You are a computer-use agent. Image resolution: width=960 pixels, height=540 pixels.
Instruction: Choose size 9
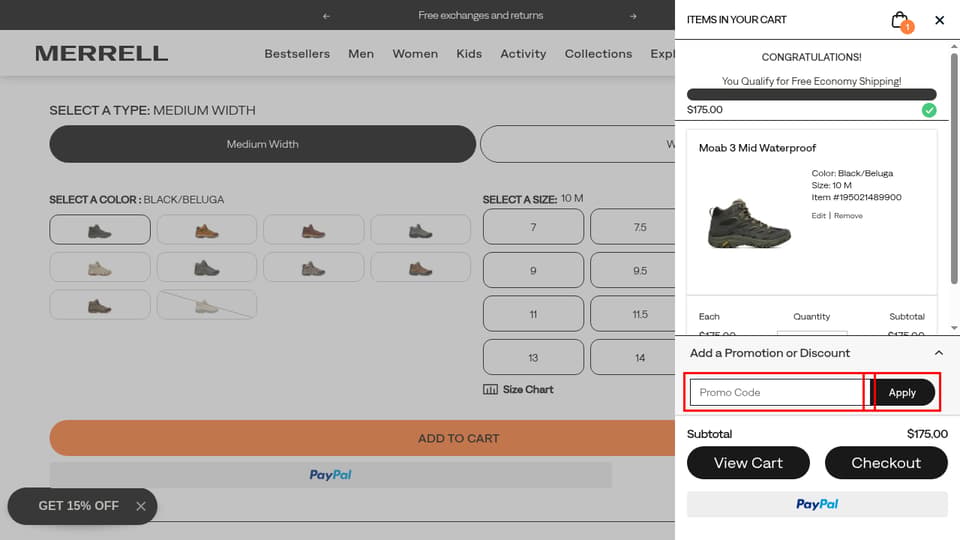[533, 270]
